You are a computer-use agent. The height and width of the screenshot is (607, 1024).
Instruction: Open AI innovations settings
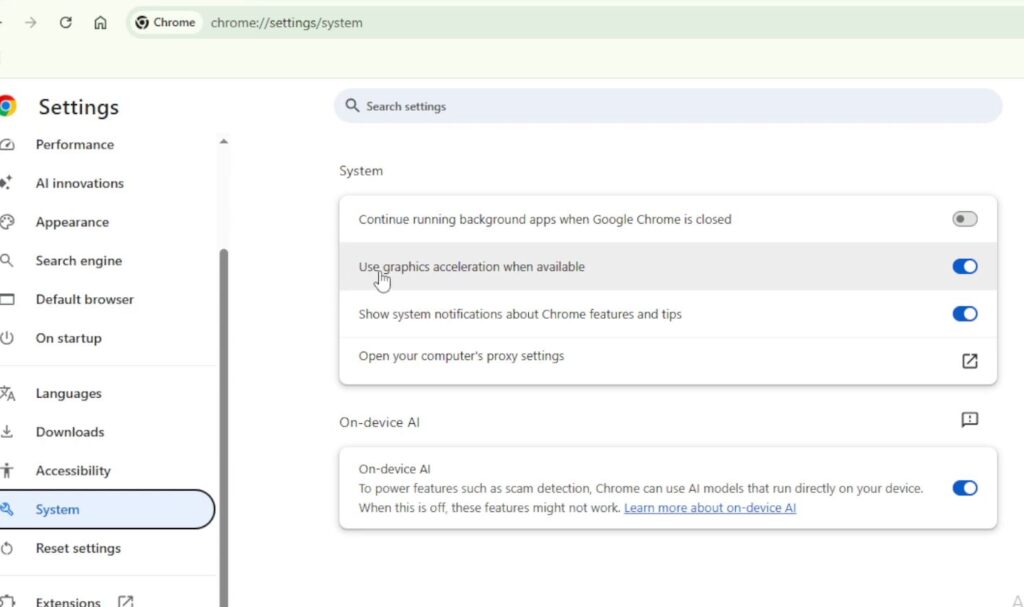coord(79,183)
